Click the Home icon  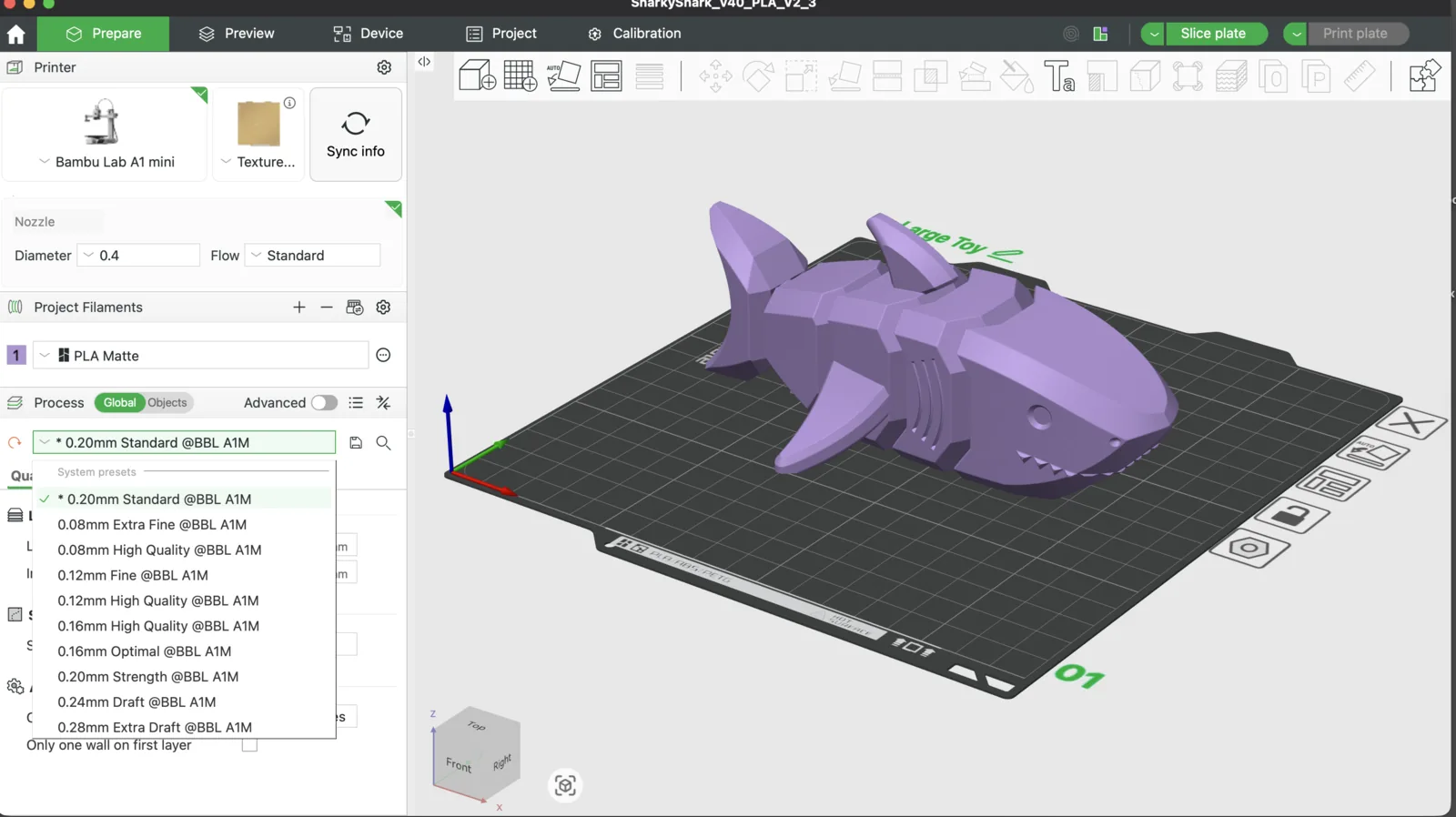pos(16,35)
